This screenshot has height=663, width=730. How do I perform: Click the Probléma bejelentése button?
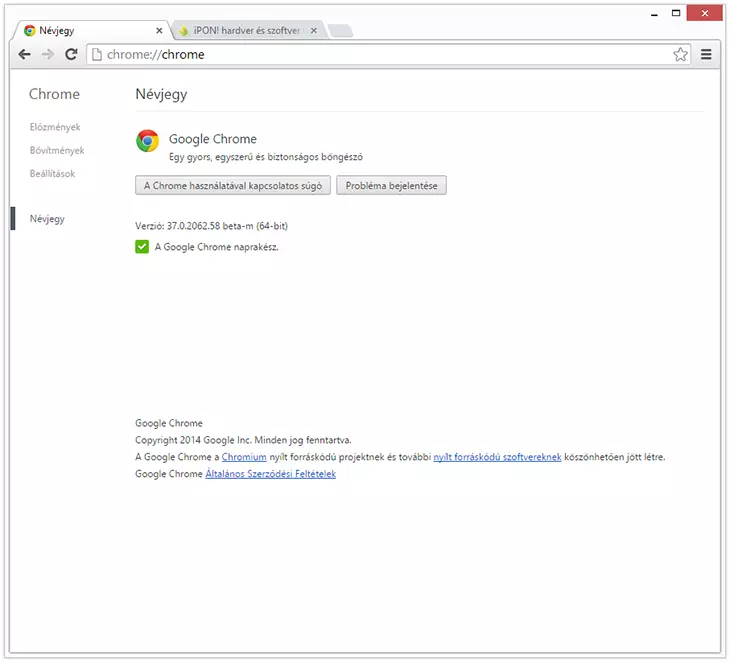pos(392,185)
